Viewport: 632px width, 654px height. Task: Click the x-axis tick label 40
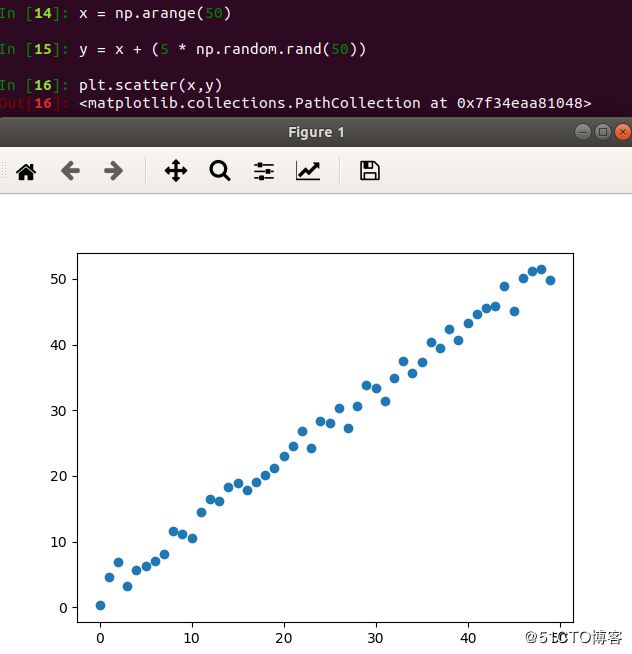click(x=468, y=638)
